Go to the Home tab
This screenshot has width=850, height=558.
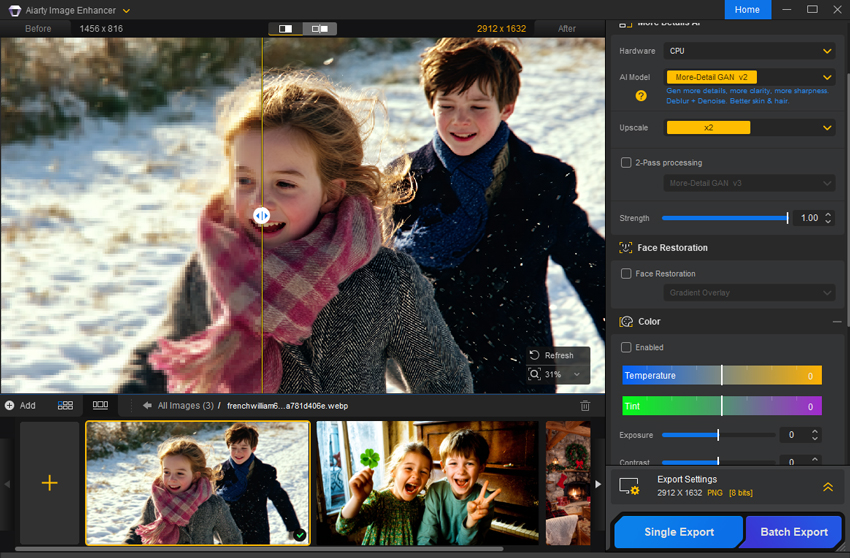[747, 10]
